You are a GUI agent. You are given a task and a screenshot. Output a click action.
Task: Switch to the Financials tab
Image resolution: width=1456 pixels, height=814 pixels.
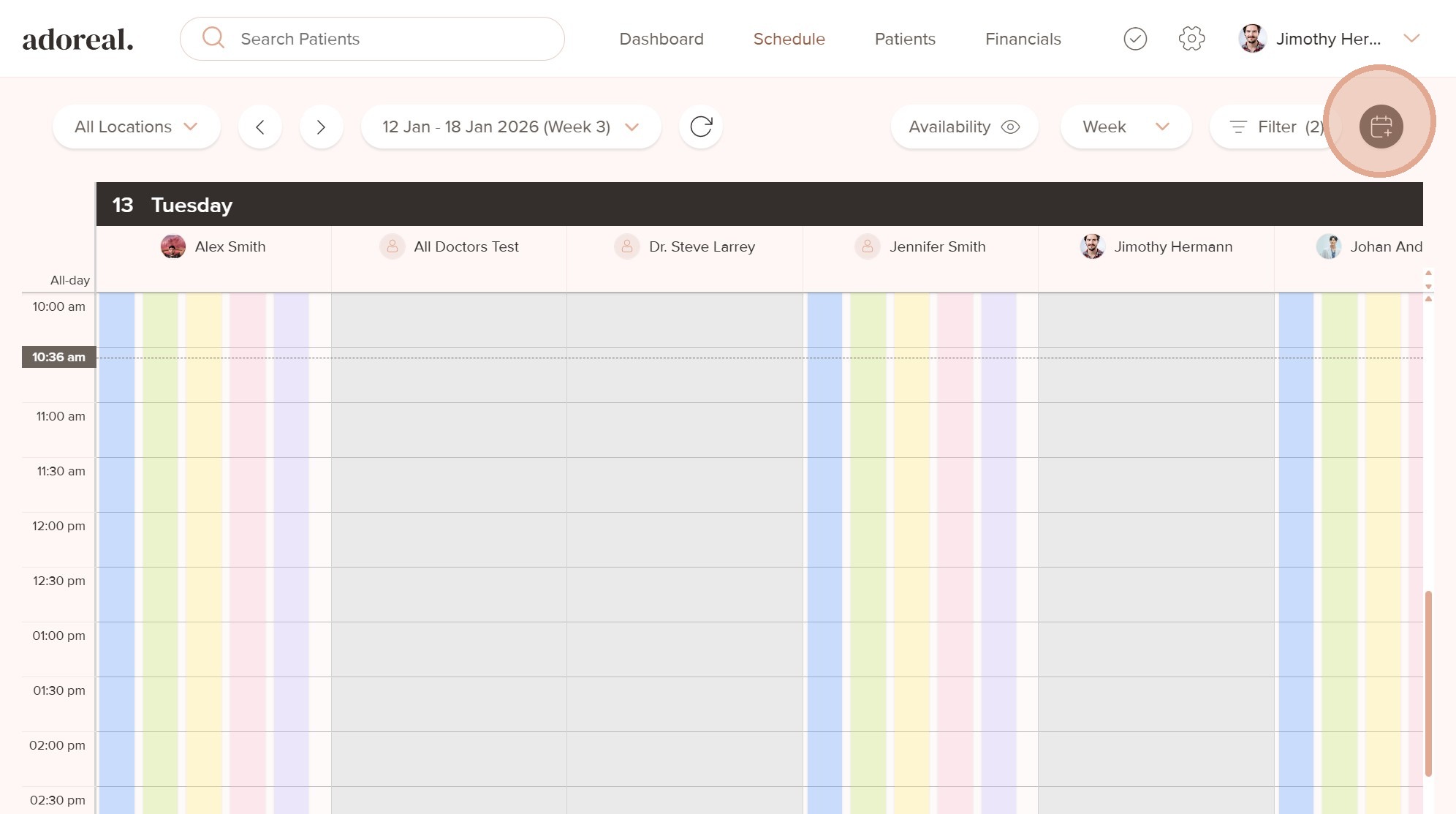pyautogui.click(x=1023, y=39)
